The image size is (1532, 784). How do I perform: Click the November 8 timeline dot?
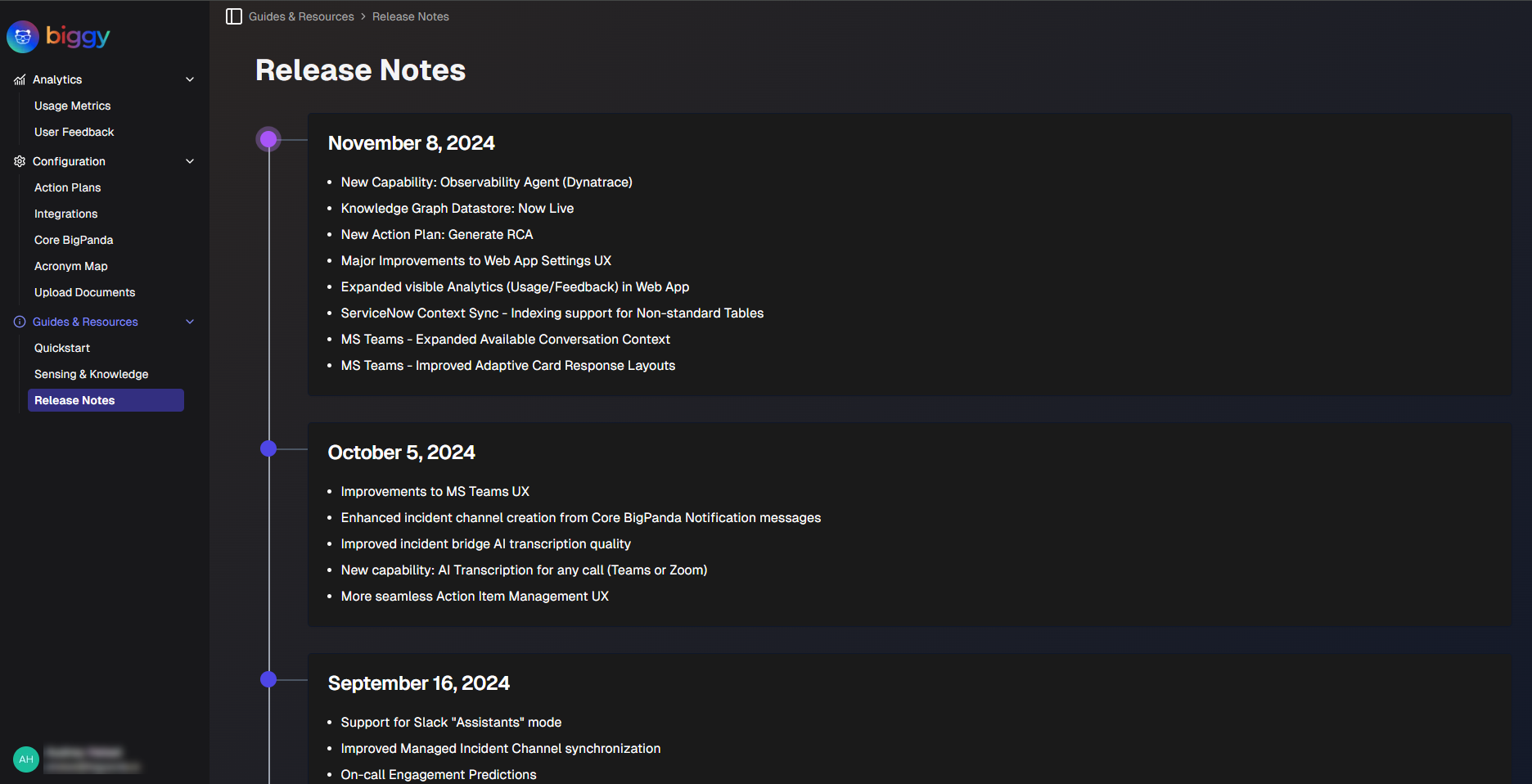pyautogui.click(x=269, y=138)
